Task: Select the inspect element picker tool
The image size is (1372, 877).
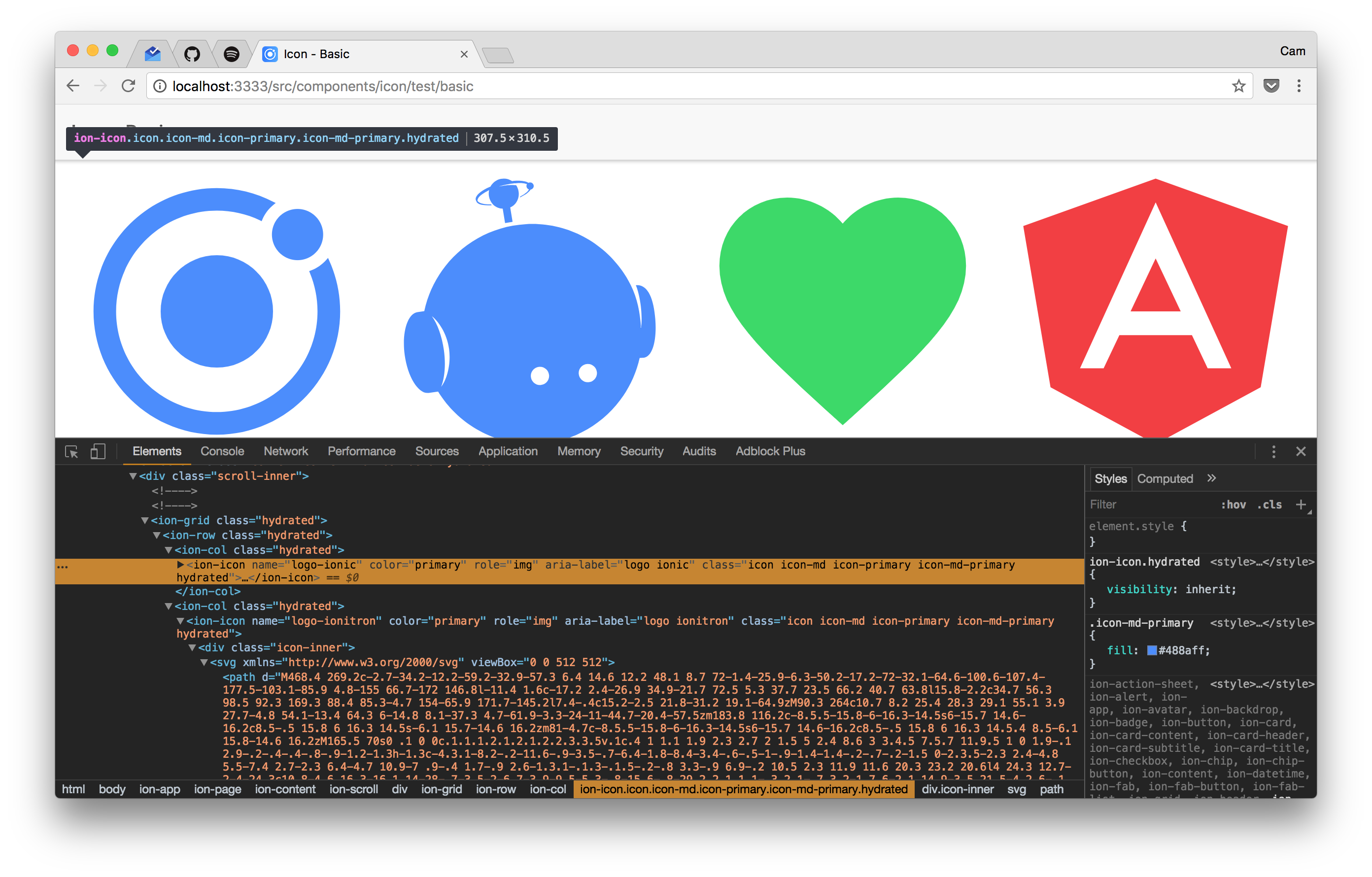Action: tap(72, 452)
